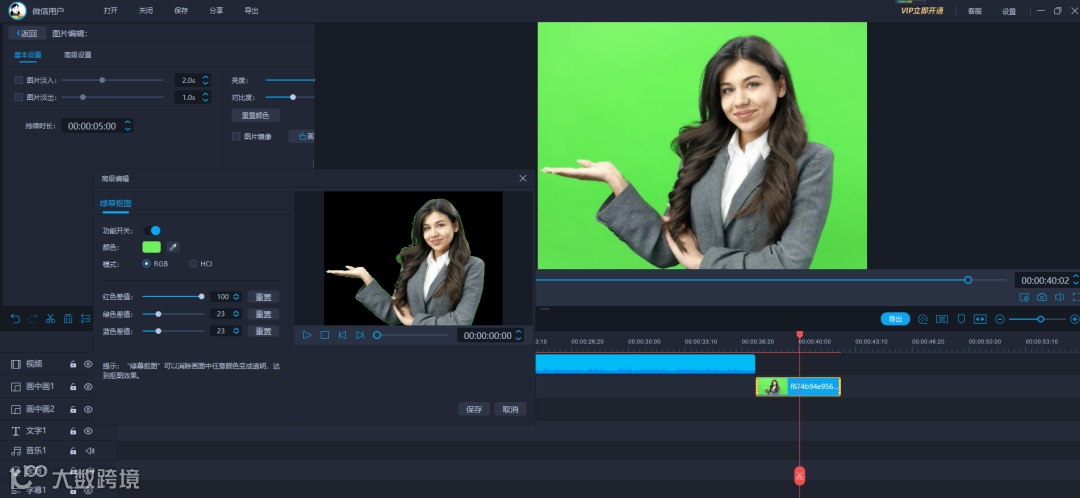This screenshot has height=498, width=1080.
Task: Open the clip adjust settings icon
Action: 85,319
